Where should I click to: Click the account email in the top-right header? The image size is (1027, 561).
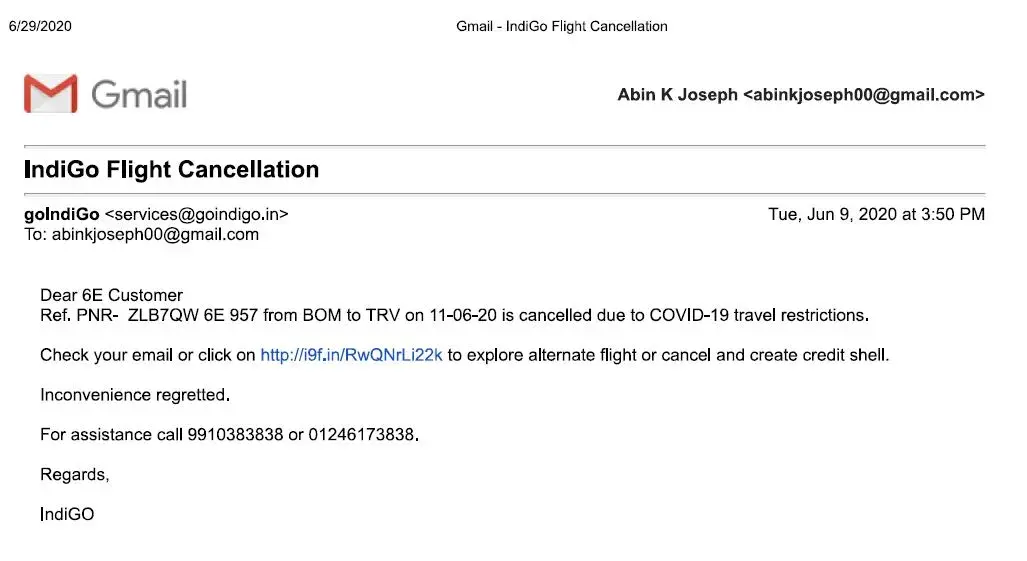point(863,95)
